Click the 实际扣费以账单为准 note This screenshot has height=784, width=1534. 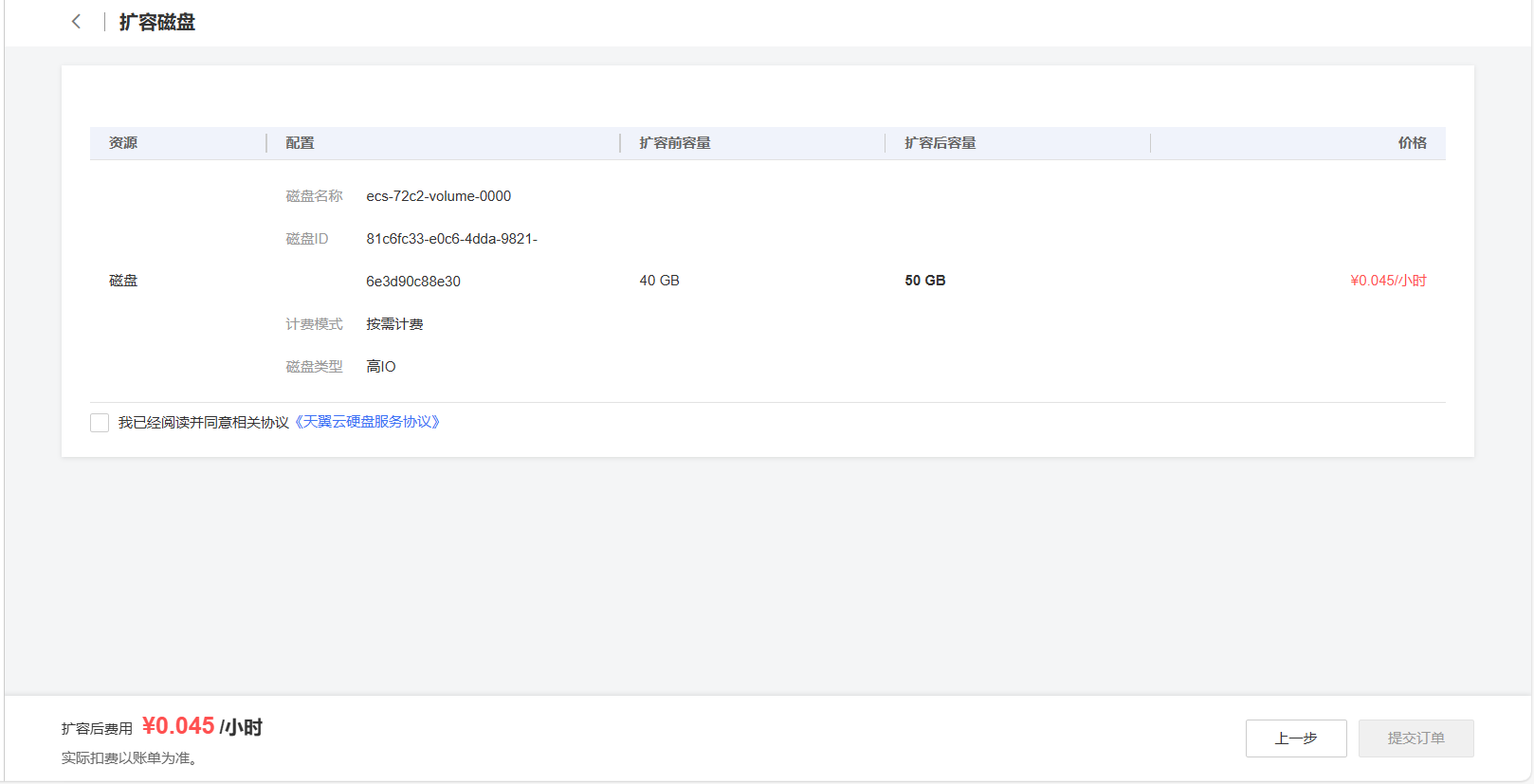pyautogui.click(x=129, y=758)
